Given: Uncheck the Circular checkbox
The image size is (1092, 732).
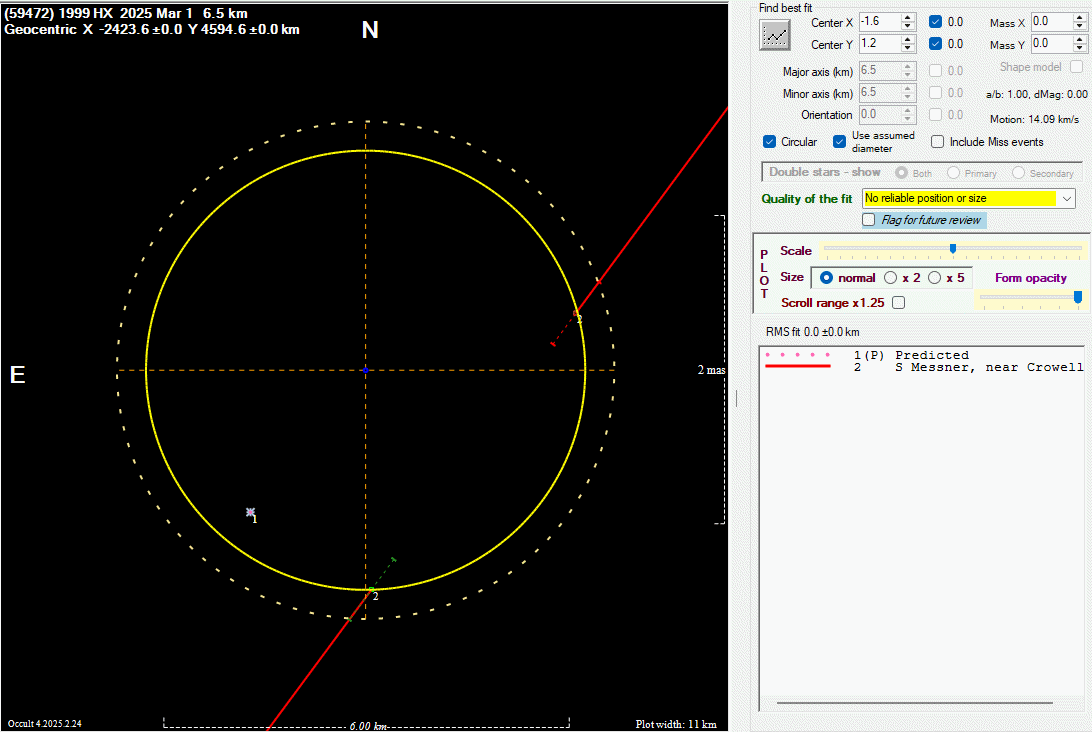Looking at the screenshot, I should point(769,142).
